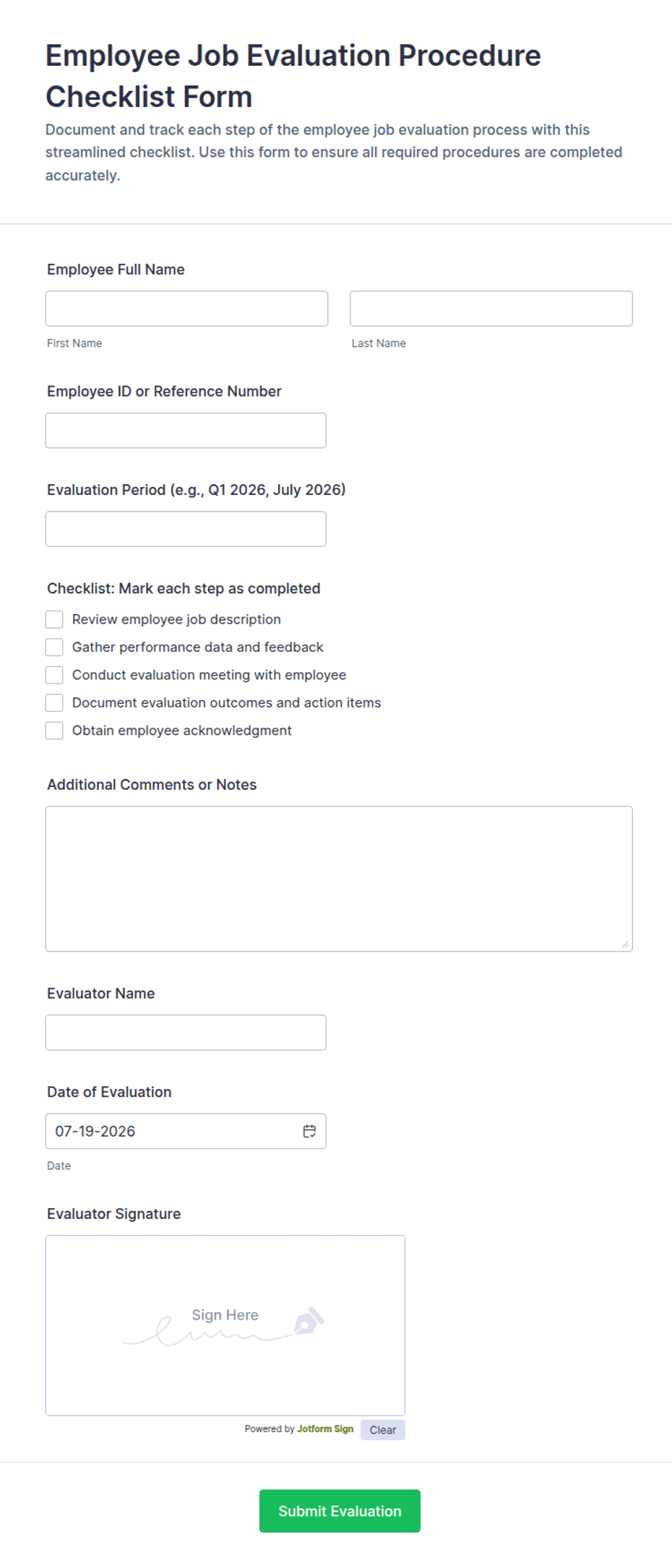Screen dimensions: 672x1568
Task: Click the Sign Here signature pad
Action: point(225,1325)
